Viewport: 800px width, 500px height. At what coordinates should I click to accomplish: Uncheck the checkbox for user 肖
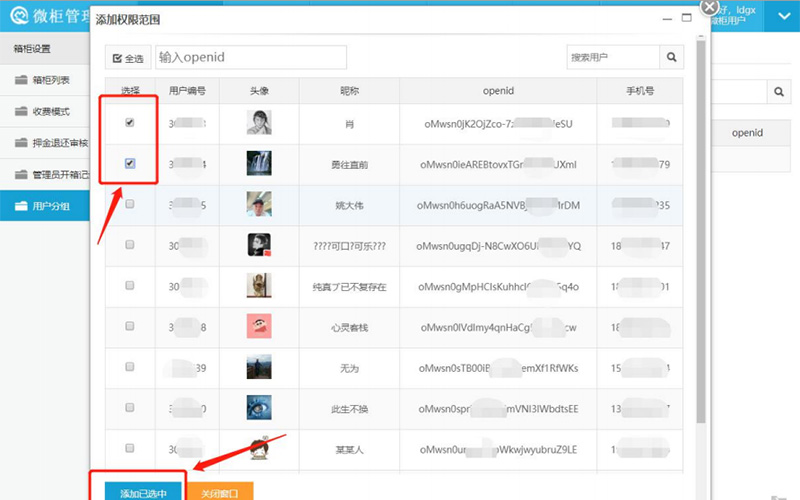coord(130,123)
